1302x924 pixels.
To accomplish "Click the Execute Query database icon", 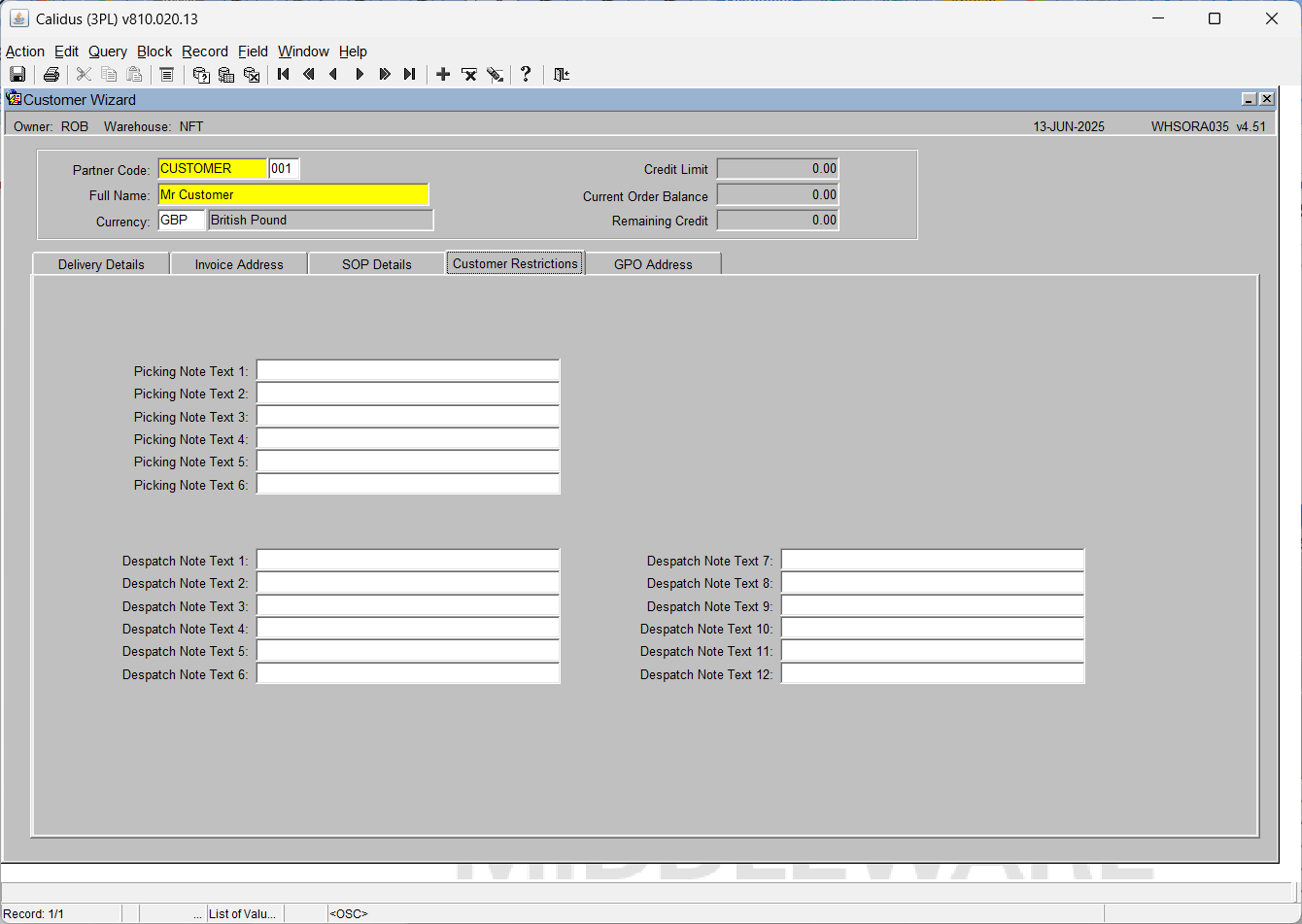I will click(226, 74).
